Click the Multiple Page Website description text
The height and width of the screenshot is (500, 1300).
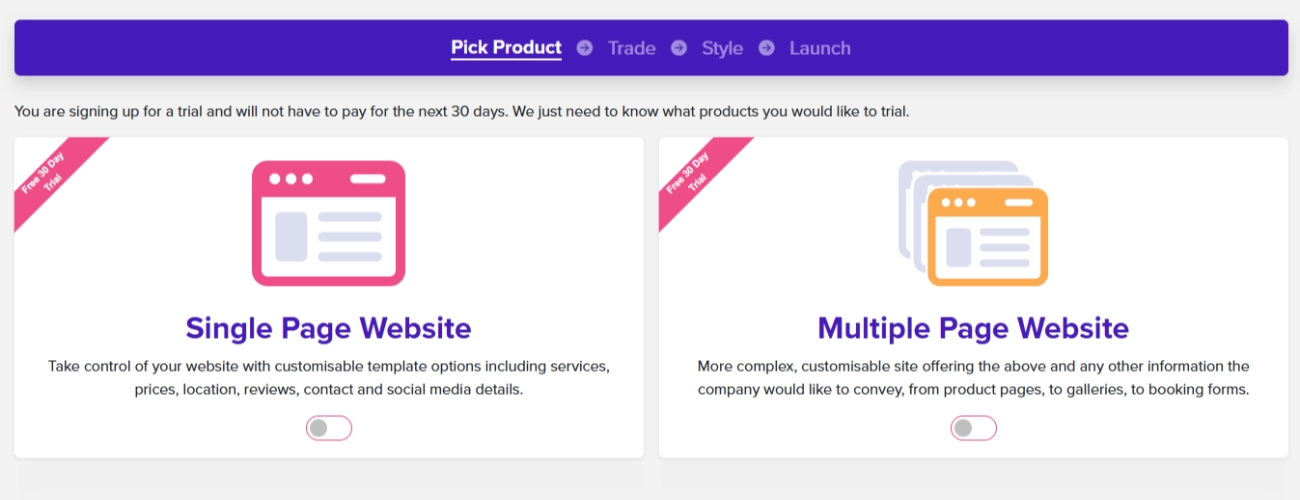(x=974, y=378)
